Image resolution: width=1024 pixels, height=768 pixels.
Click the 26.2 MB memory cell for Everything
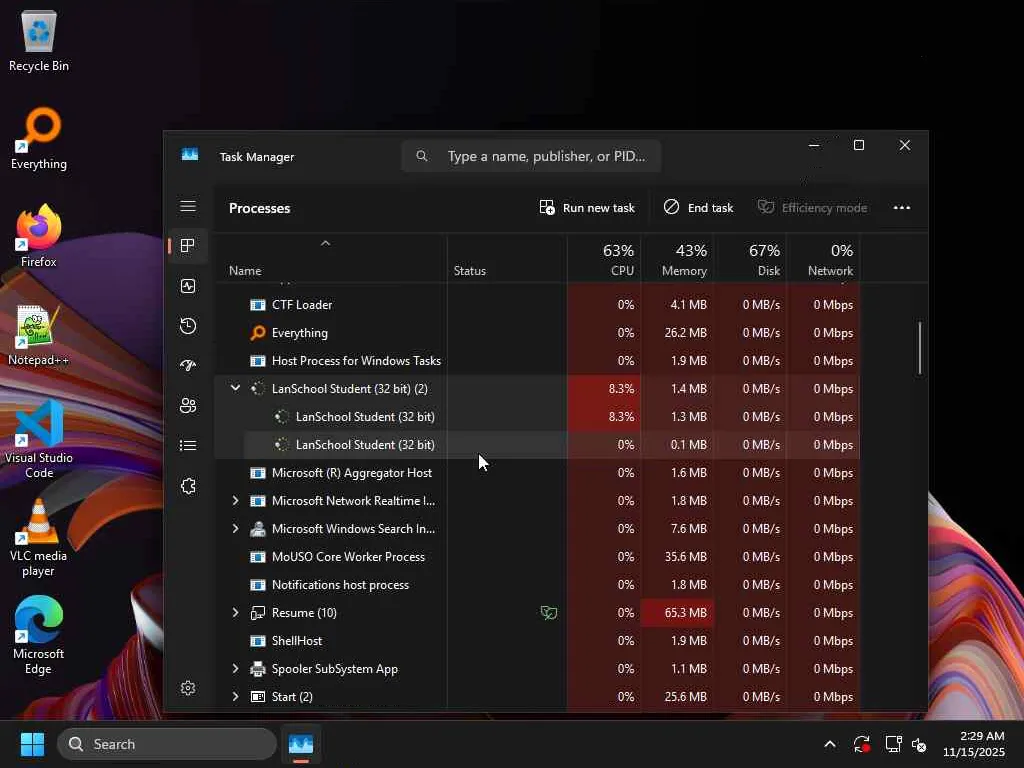pyautogui.click(x=677, y=332)
